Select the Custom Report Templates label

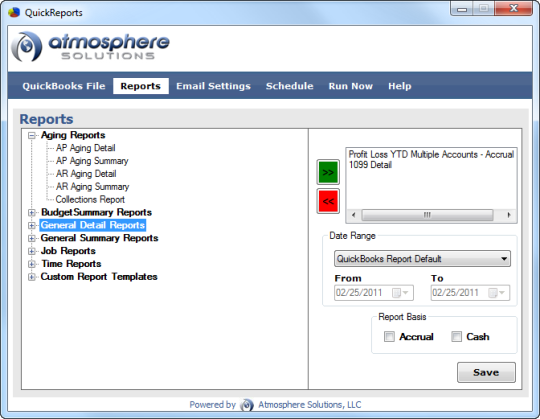[x=99, y=276]
